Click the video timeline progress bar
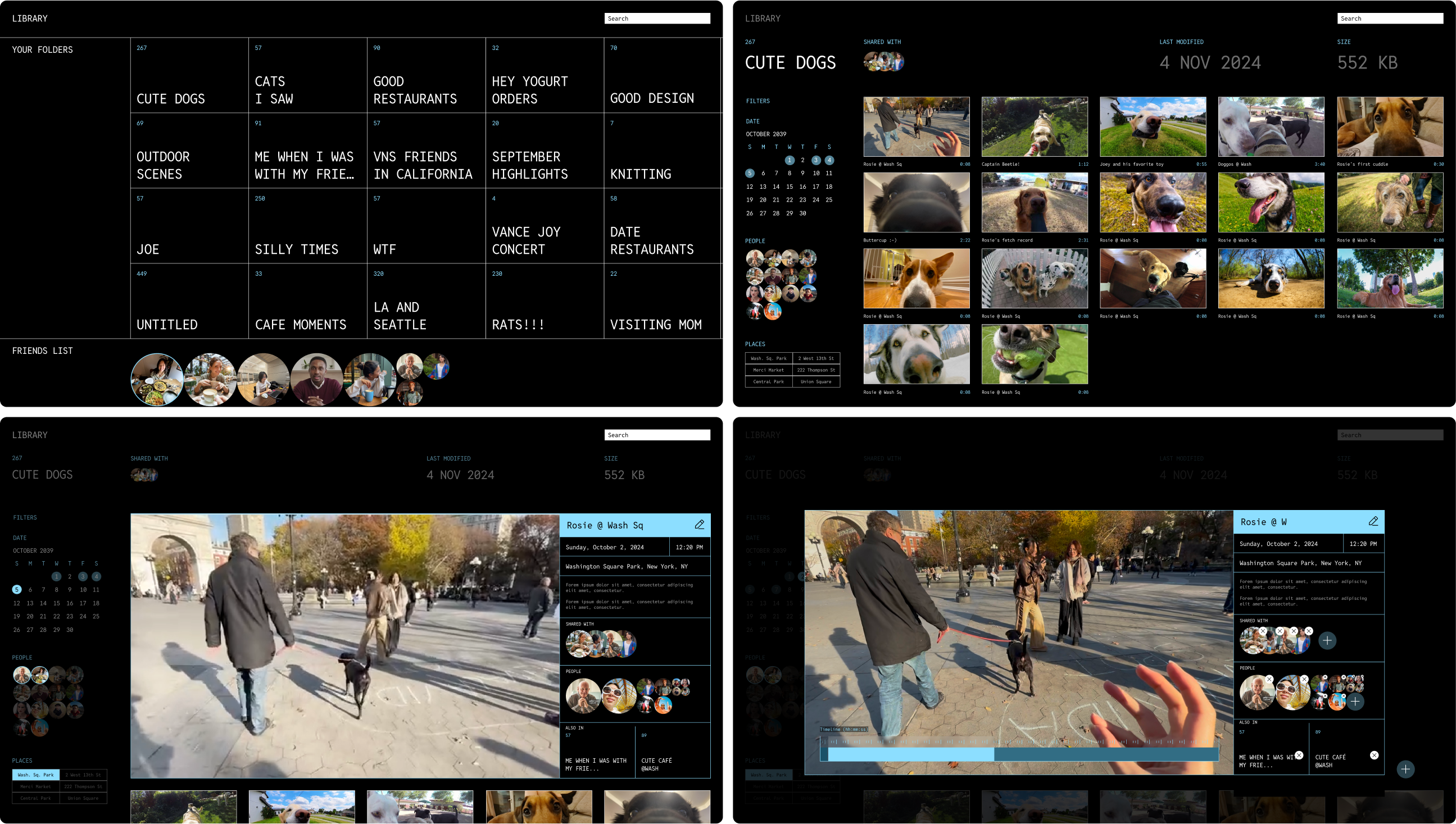The width and height of the screenshot is (1456, 824). (1019, 754)
